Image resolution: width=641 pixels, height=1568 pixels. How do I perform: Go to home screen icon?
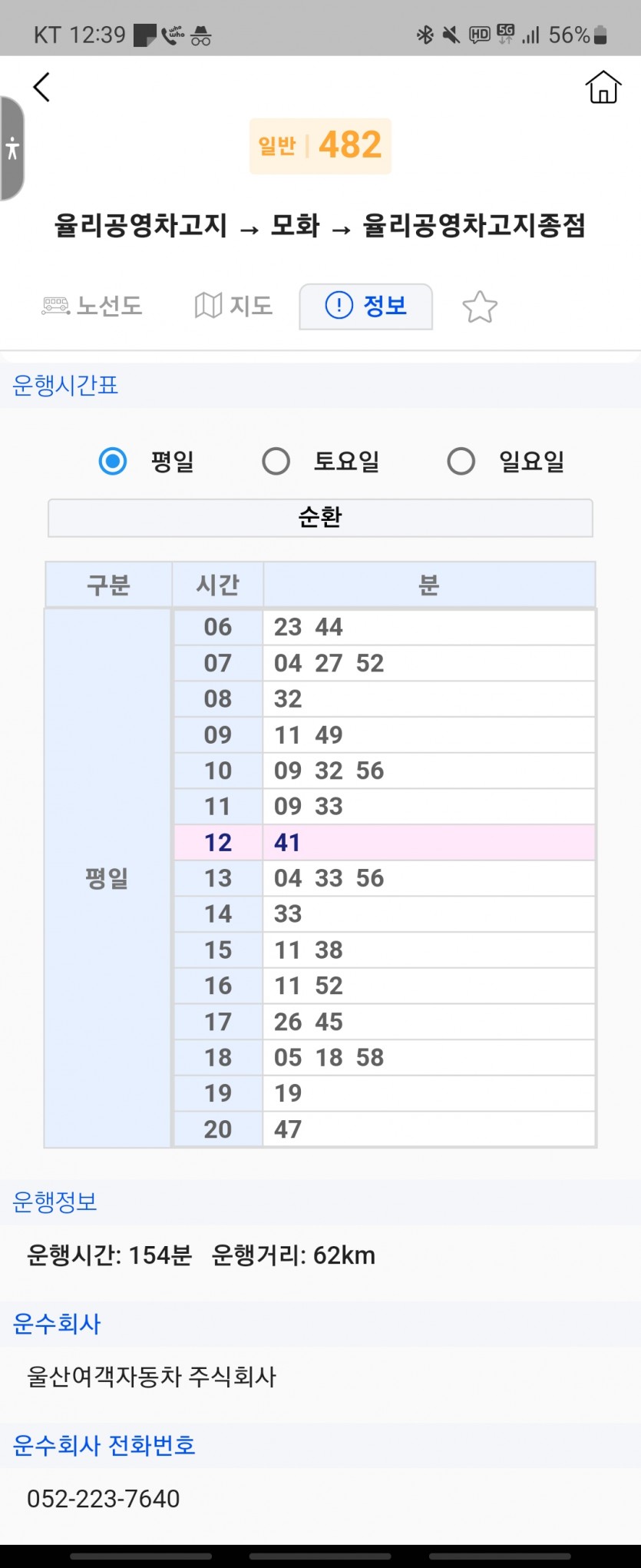[603, 87]
